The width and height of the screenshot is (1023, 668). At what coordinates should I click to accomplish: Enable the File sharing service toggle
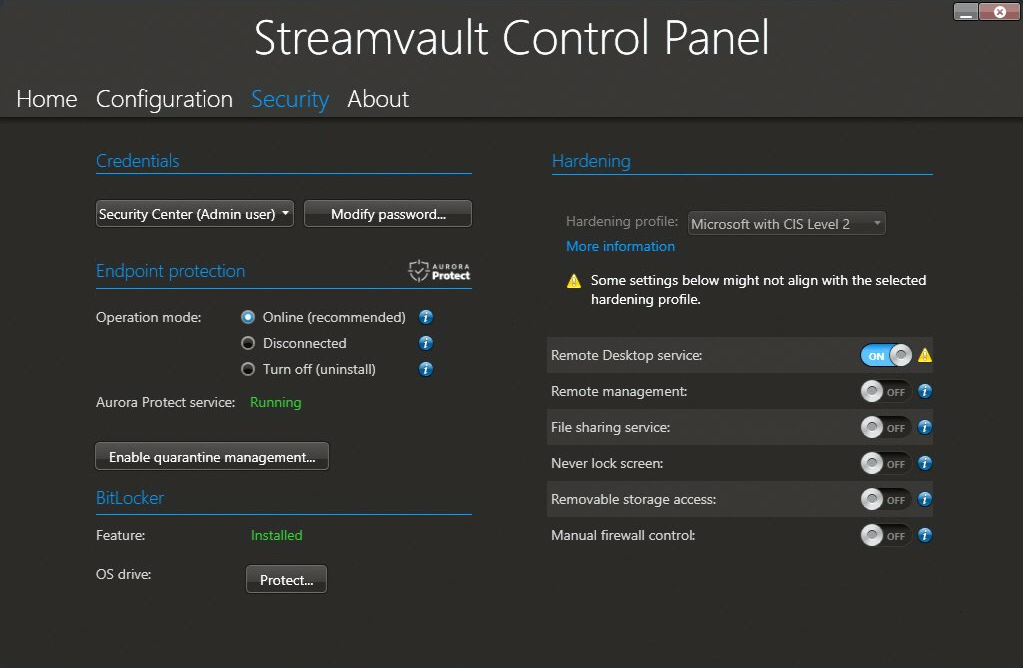[884, 427]
